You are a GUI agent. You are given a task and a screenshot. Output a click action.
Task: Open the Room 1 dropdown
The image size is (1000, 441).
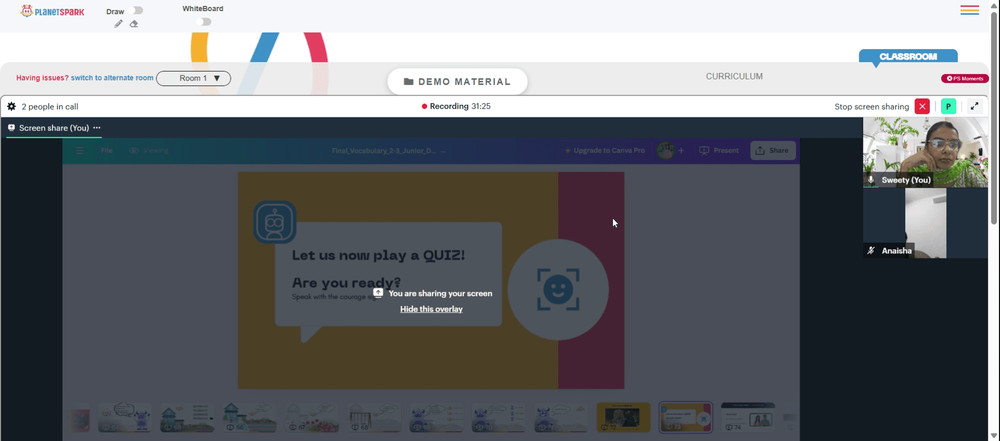193,78
